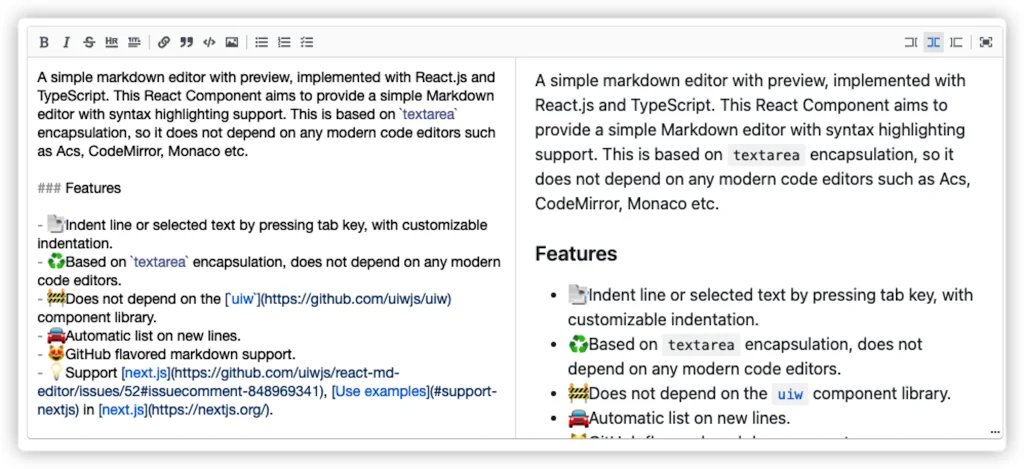Screen dimensions: 1024x469
Task: Click the 'Features' heading in the preview
Action: tap(576, 253)
